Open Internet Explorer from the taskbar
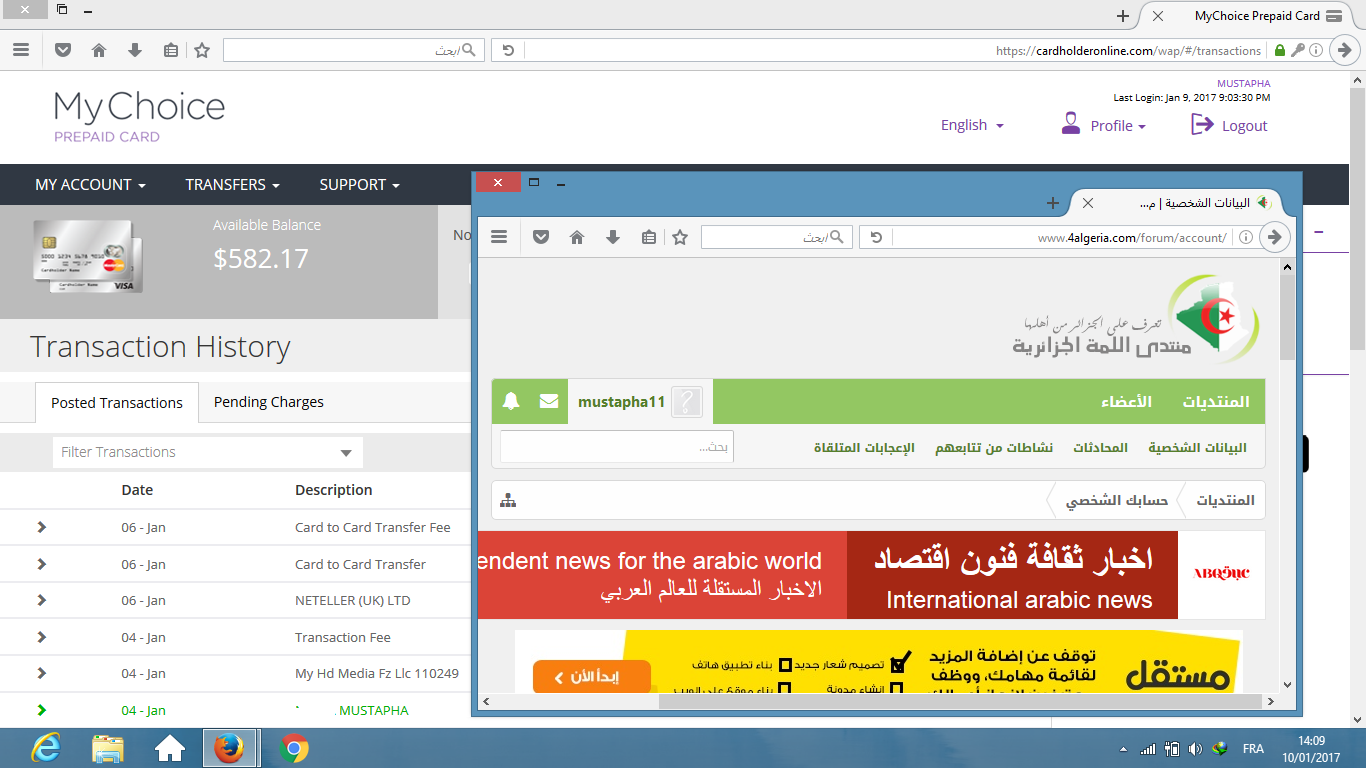The width and height of the screenshot is (1366, 768). [45, 748]
